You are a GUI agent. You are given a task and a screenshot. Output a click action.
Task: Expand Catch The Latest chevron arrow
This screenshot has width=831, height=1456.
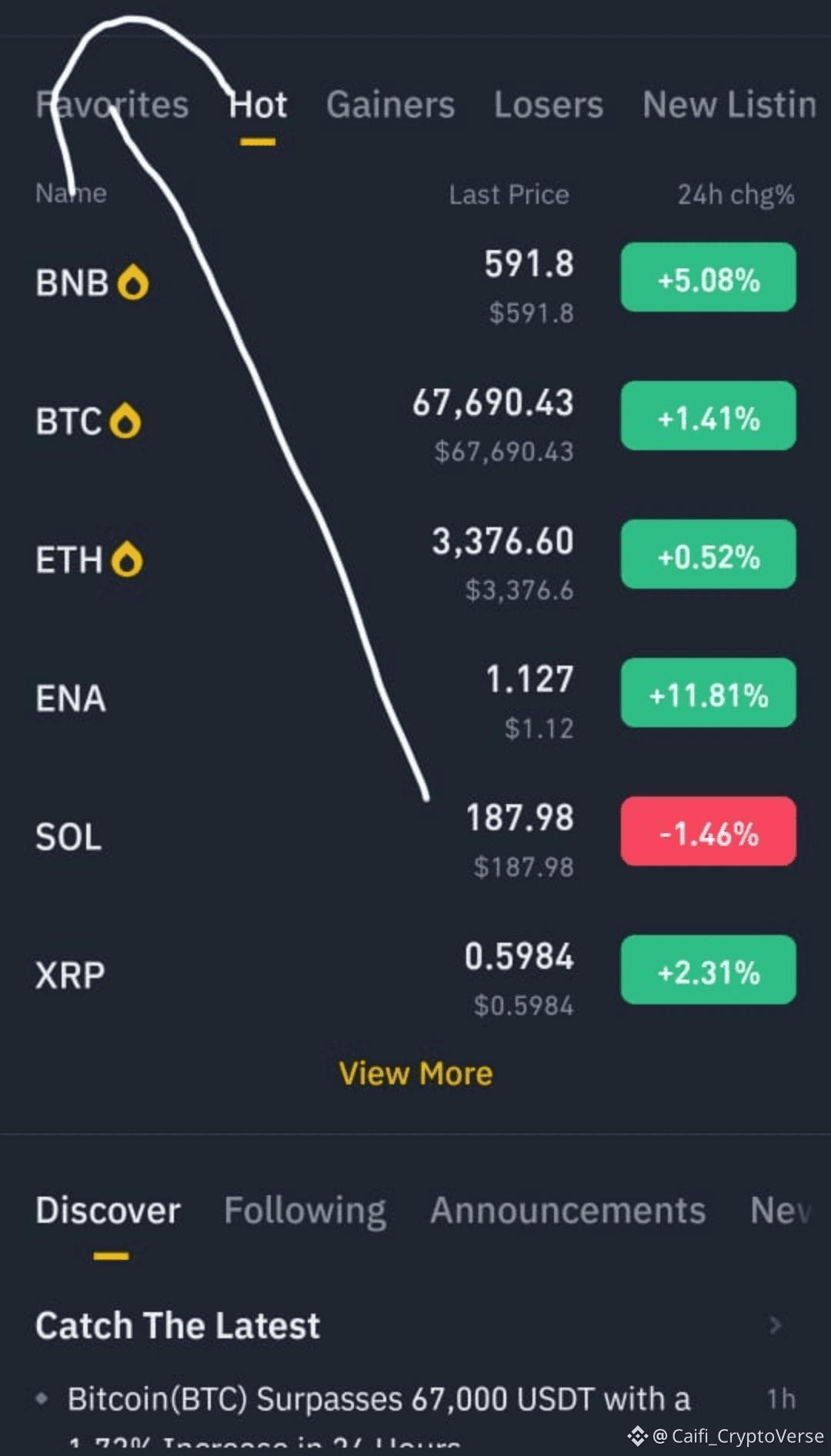click(x=776, y=1325)
